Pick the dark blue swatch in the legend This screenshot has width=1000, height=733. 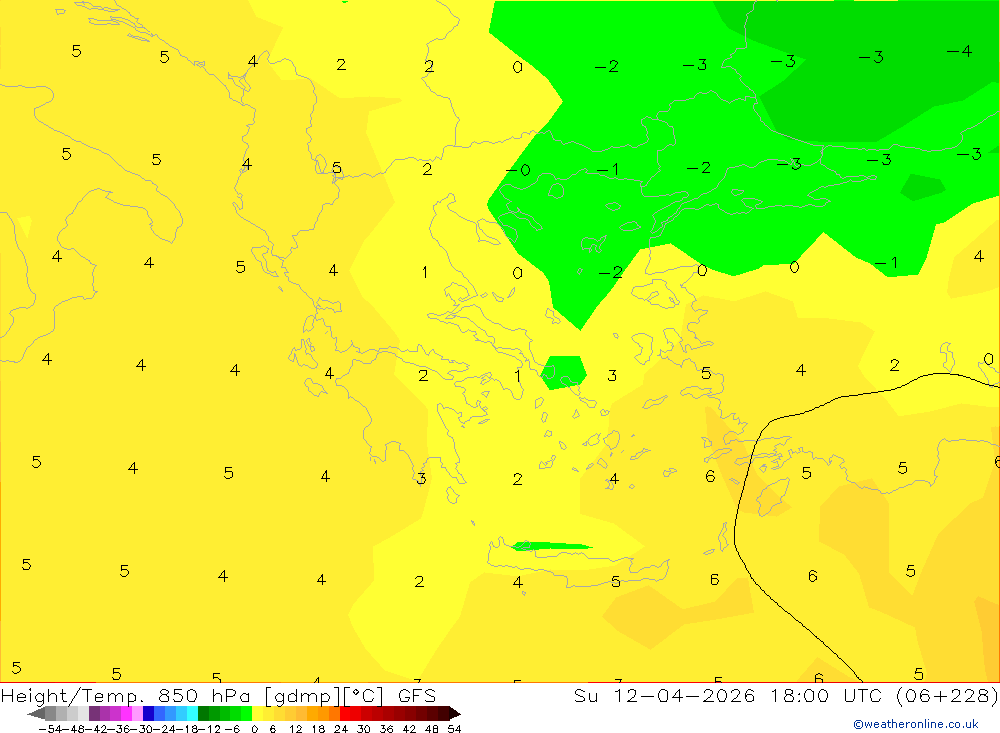pos(148,713)
